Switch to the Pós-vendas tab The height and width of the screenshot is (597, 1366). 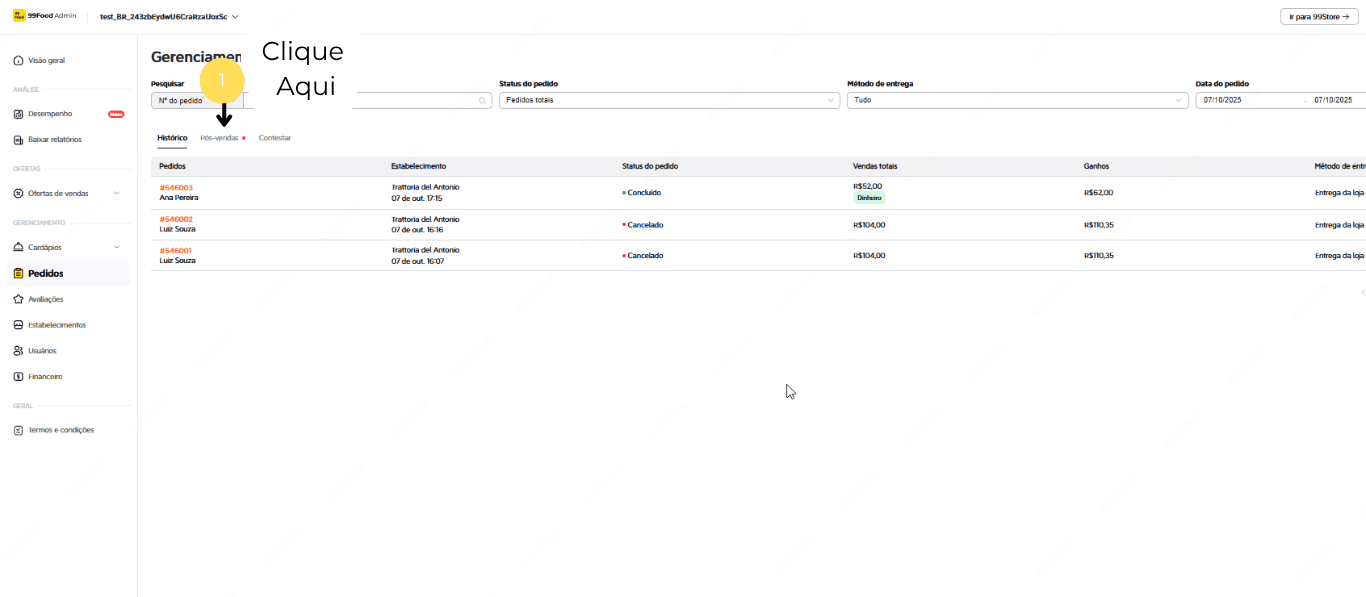[x=219, y=138]
